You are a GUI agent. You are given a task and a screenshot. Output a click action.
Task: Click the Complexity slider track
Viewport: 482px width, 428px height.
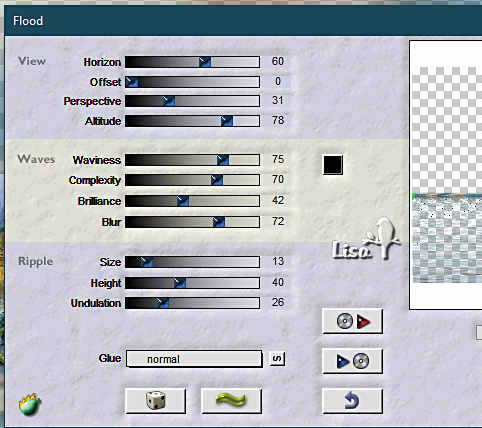coord(192,180)
